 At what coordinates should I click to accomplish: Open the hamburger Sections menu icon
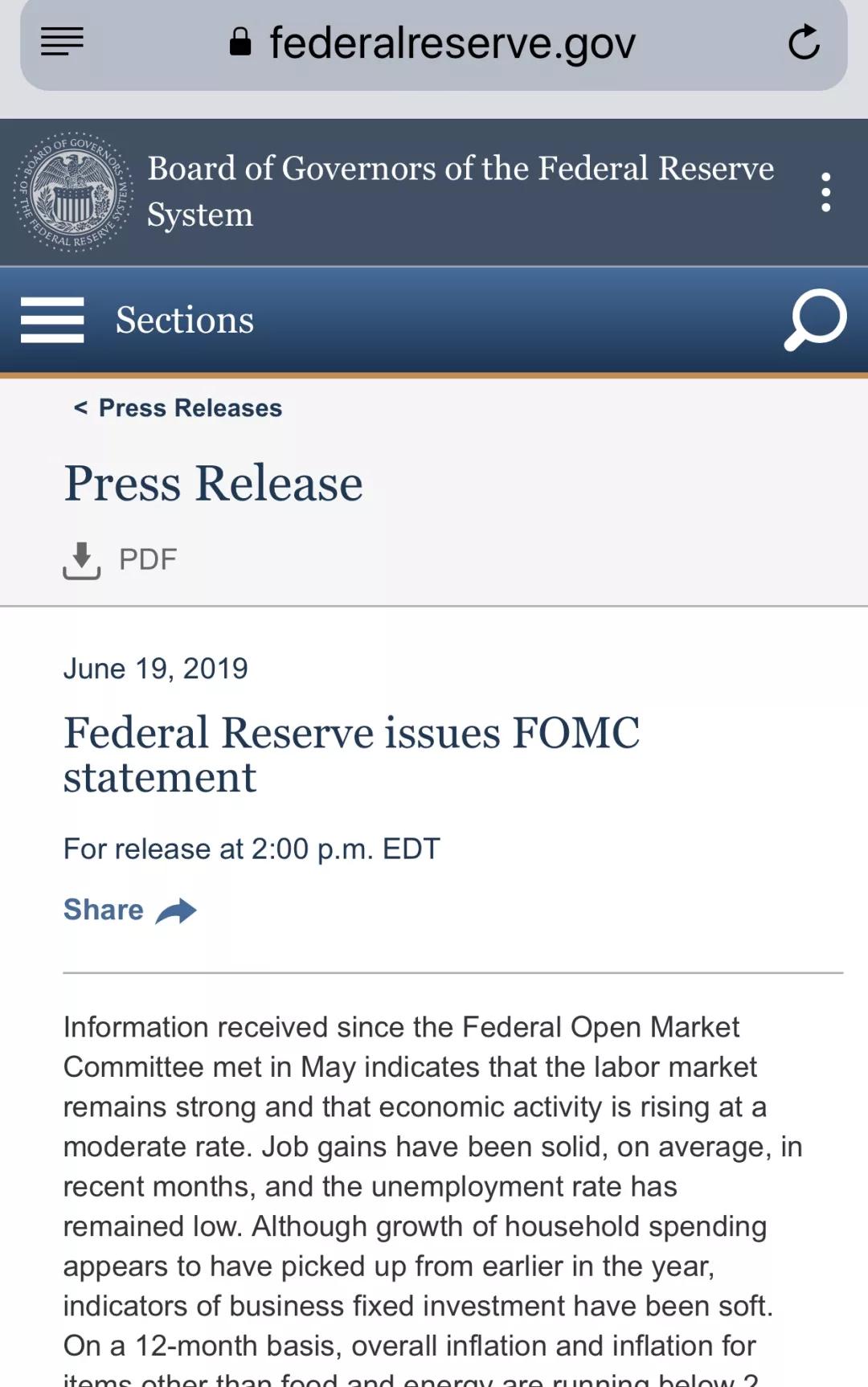tap(52, 320)
